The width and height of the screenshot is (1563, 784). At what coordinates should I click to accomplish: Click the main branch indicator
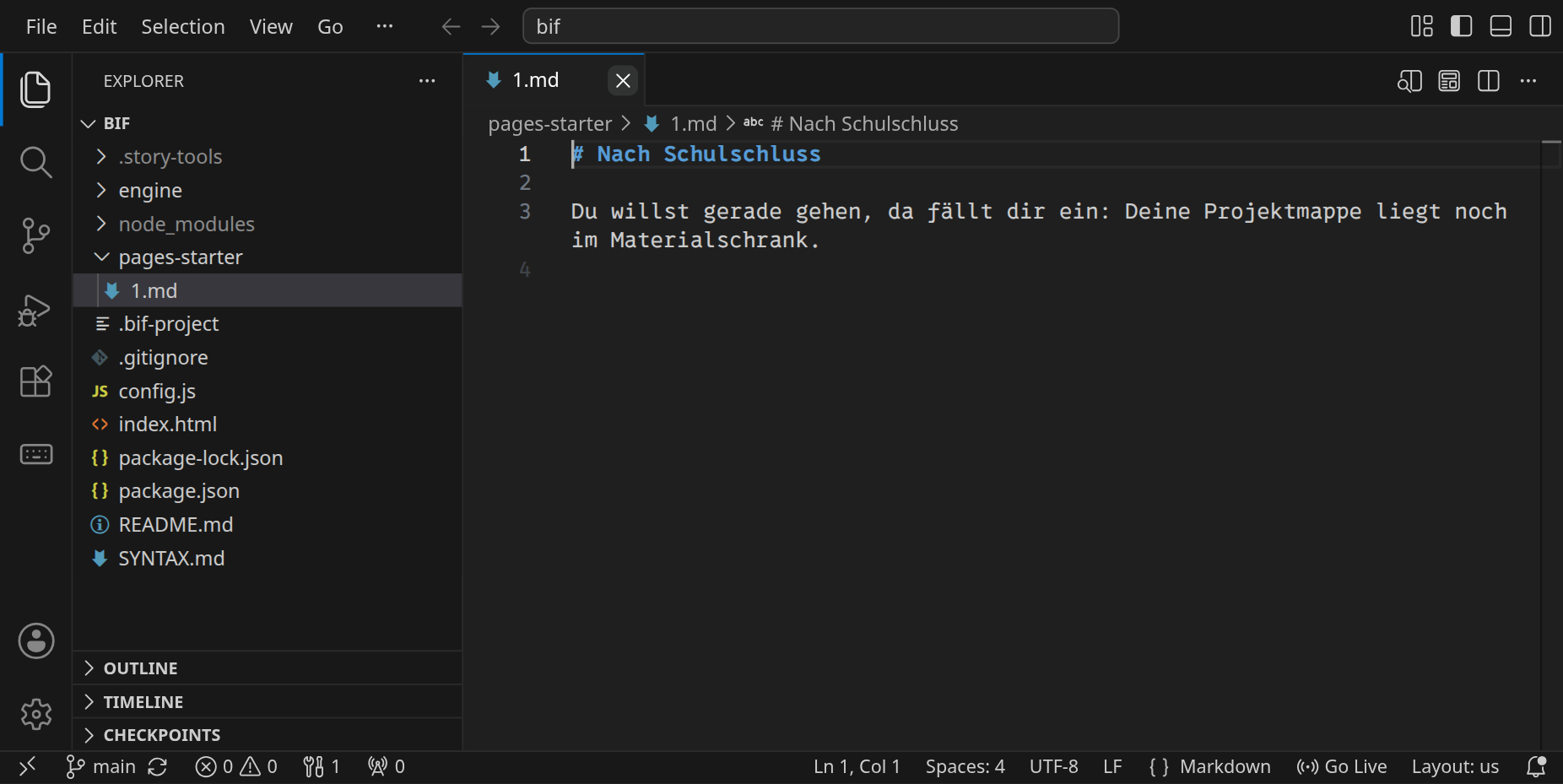pyautogui.click(x=100, y=766)
